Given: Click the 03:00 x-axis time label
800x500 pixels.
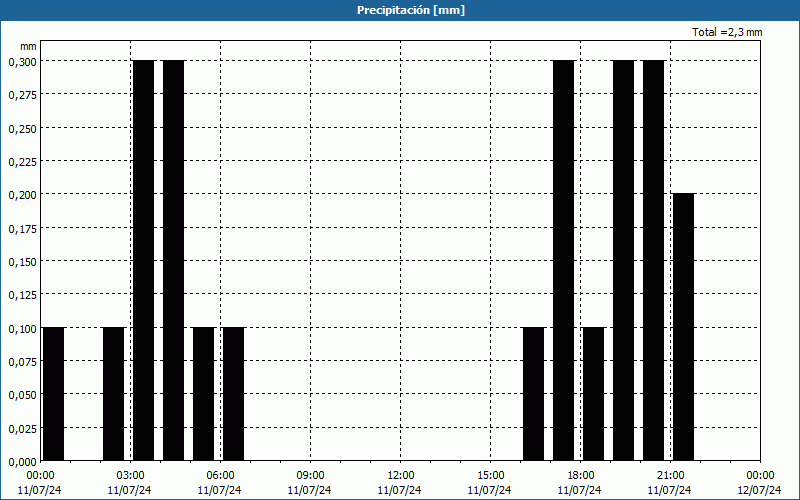Looking at the screenshot, I should pos(130,476).
